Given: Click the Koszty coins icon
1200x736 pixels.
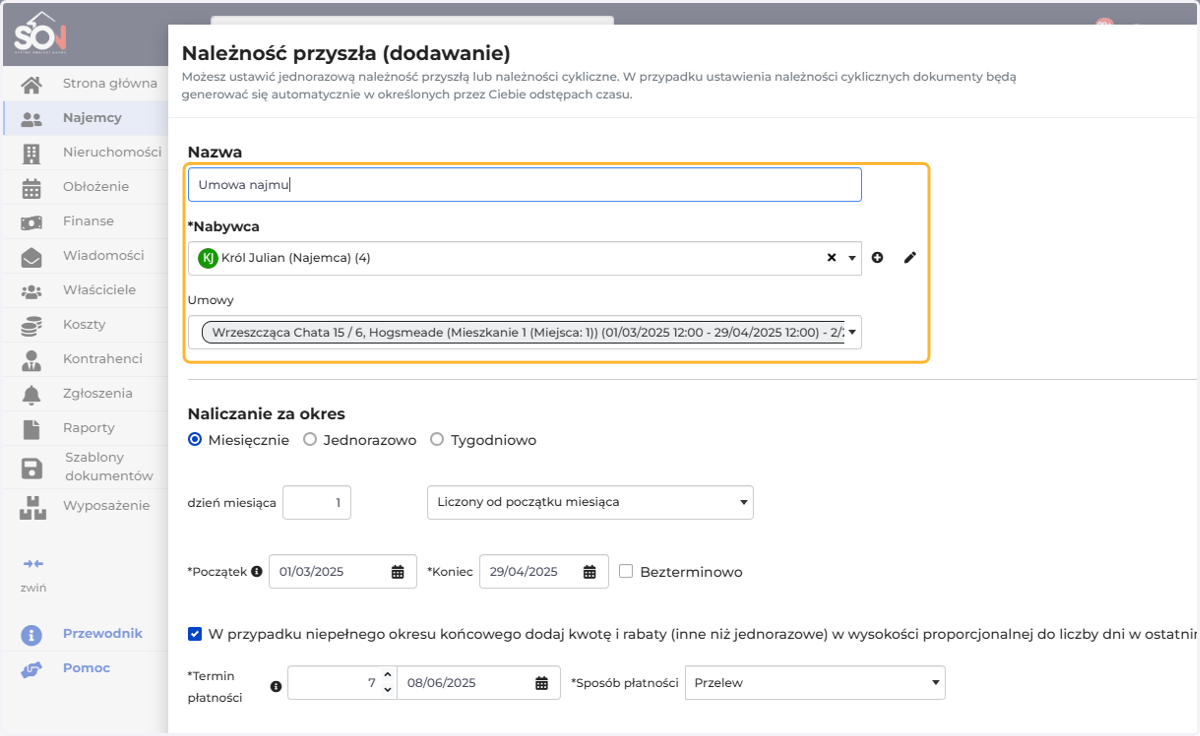Looking at the screenshot, I should tap(32, 325).
